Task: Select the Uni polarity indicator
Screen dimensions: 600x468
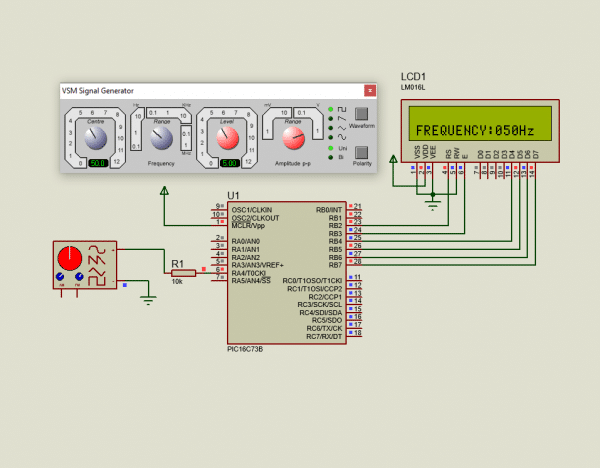Action: (331, 148)
